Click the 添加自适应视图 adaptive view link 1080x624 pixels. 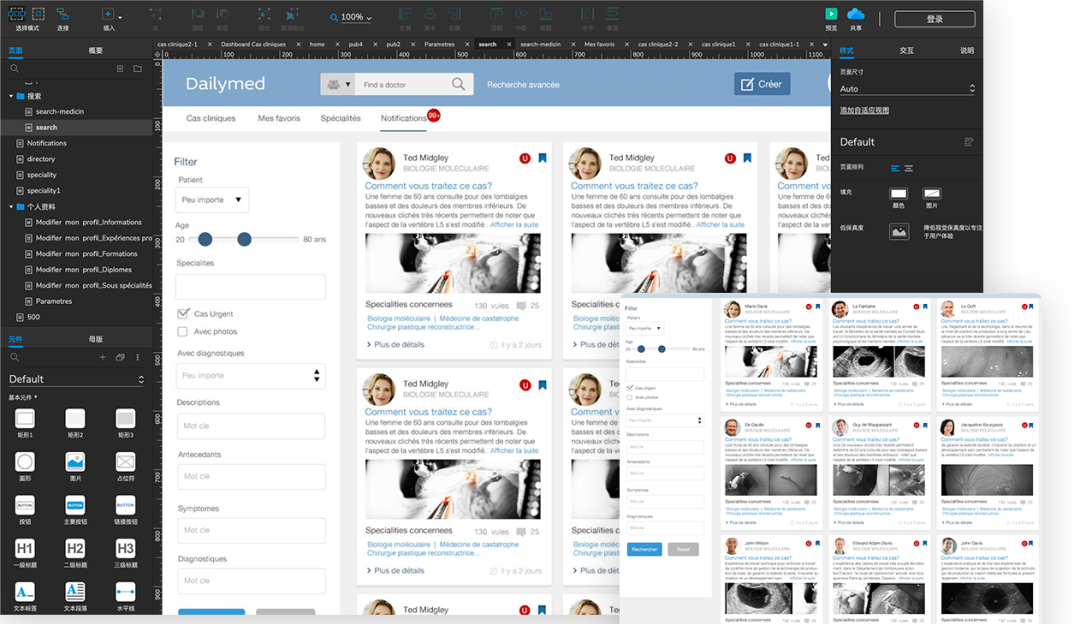[x=864, y=110]
